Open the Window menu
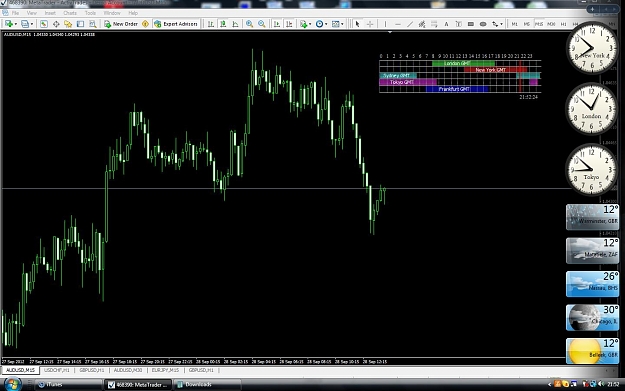 (x=112, y=13)
